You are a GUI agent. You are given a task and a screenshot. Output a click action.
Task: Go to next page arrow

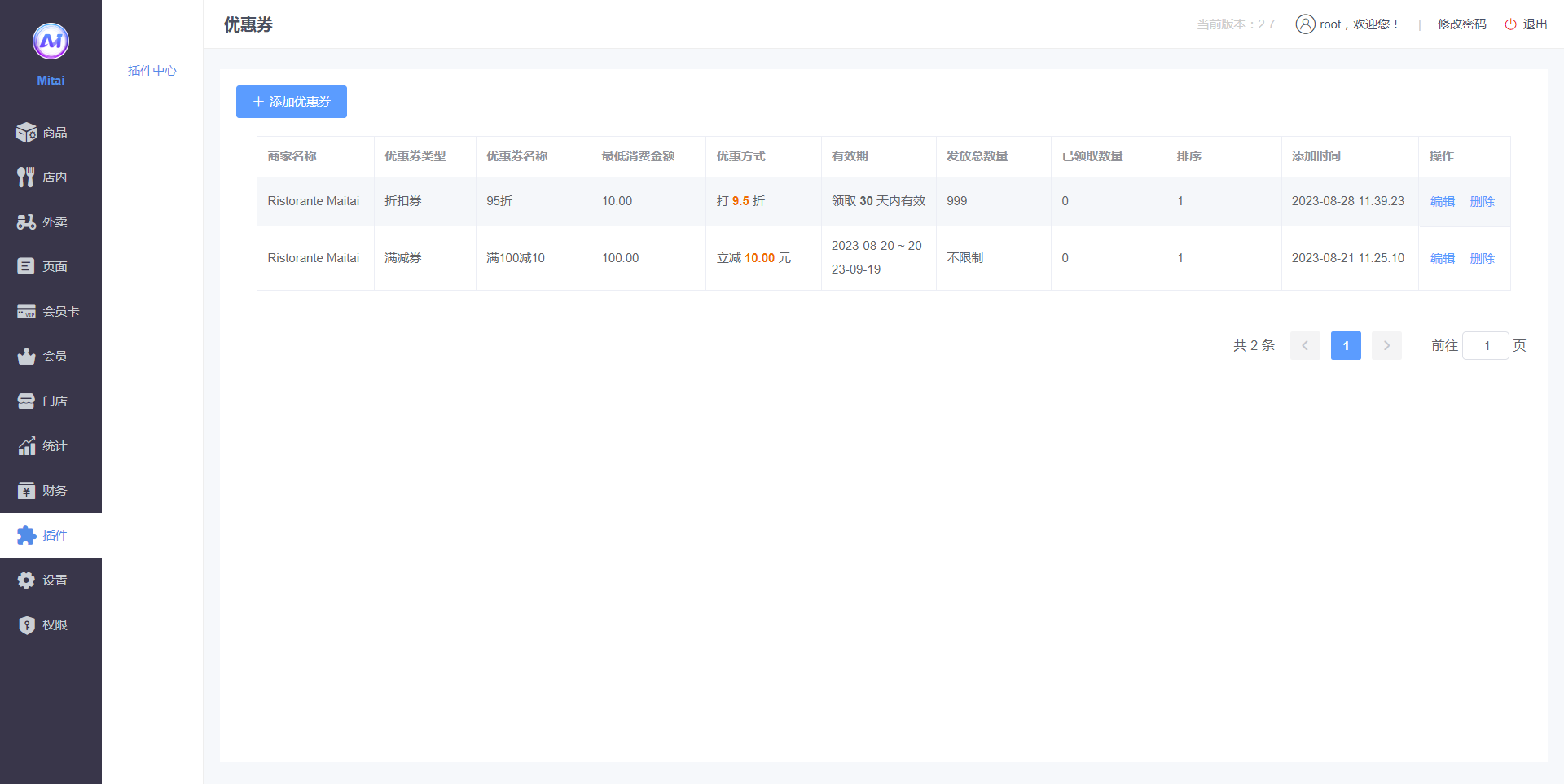pos(1386,346)
